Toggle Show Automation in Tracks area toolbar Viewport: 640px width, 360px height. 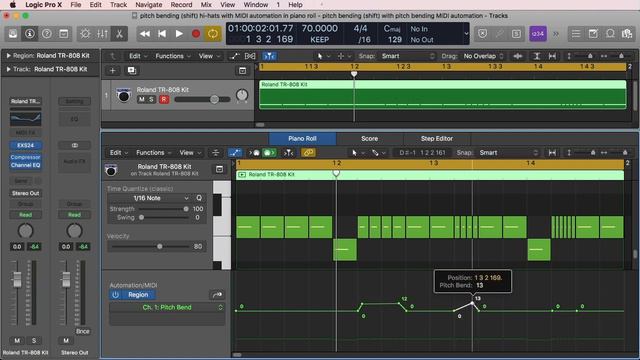click(234, 56)
